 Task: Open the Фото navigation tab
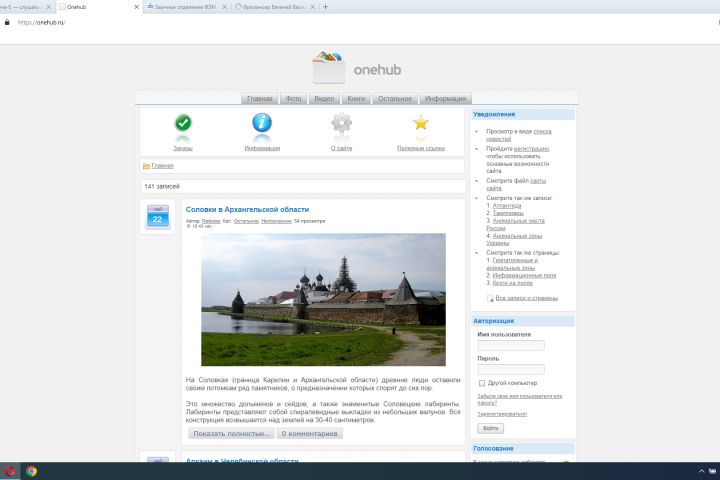(x=293, y=99)
